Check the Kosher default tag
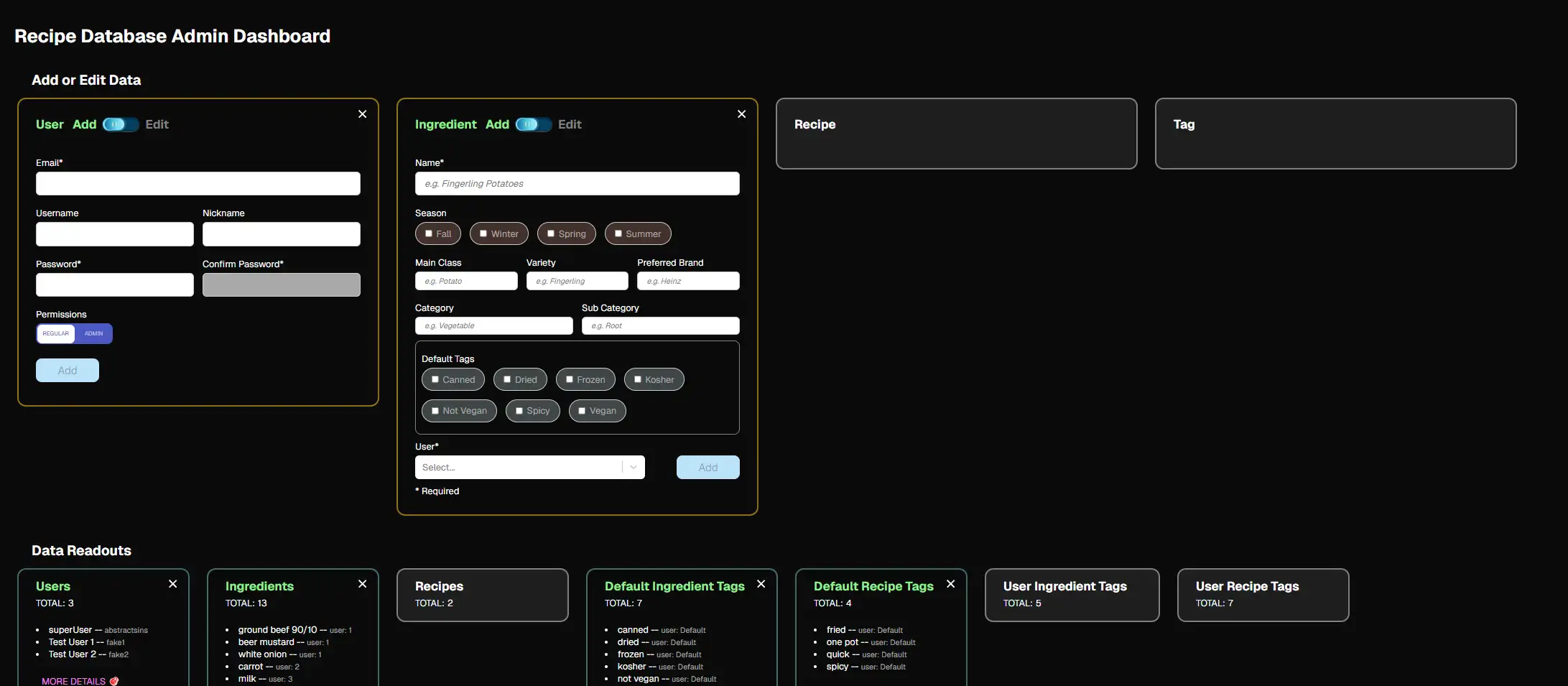1568x686 pixels. [638, 379]
